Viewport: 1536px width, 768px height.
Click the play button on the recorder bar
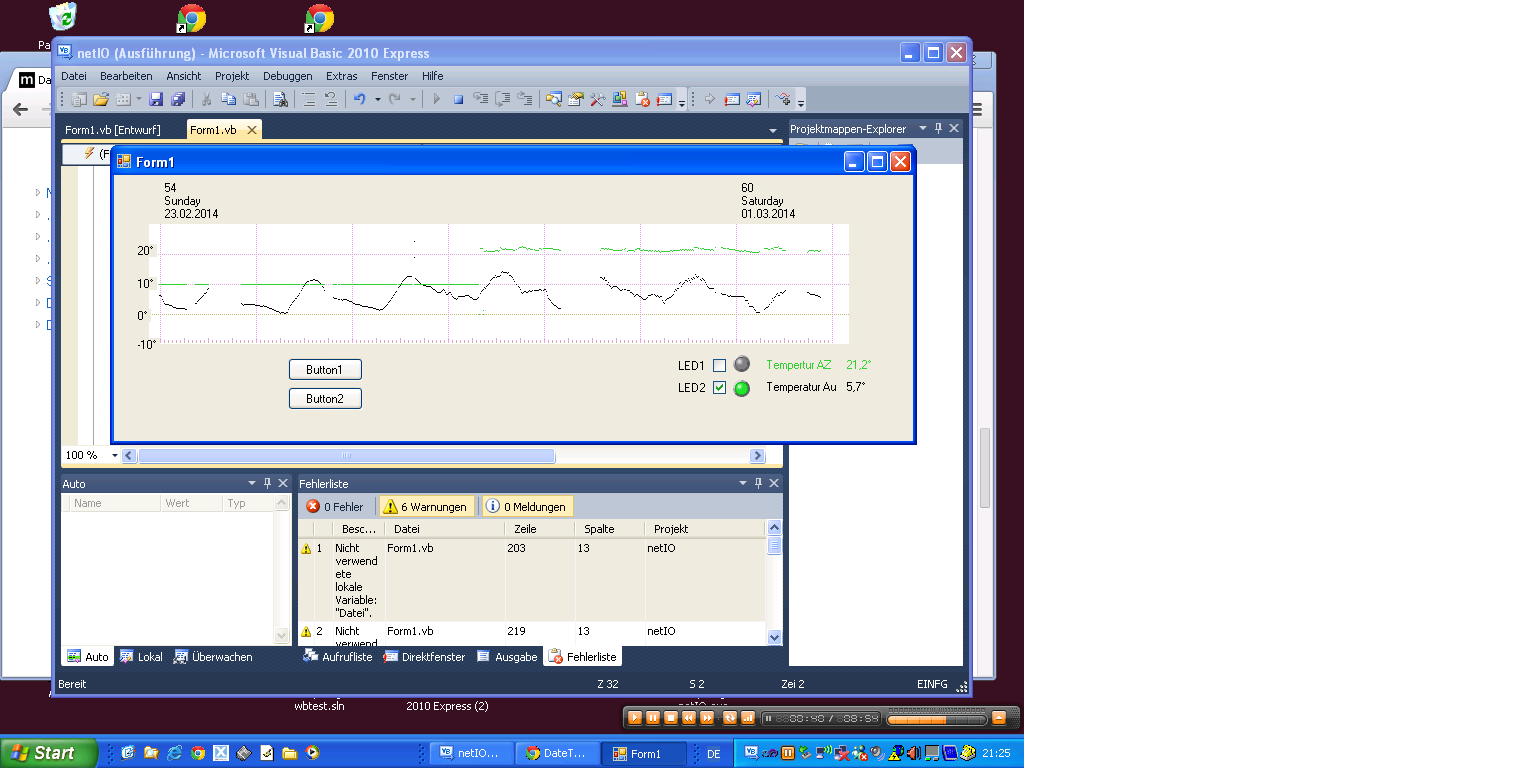click(x=634, y=717)
